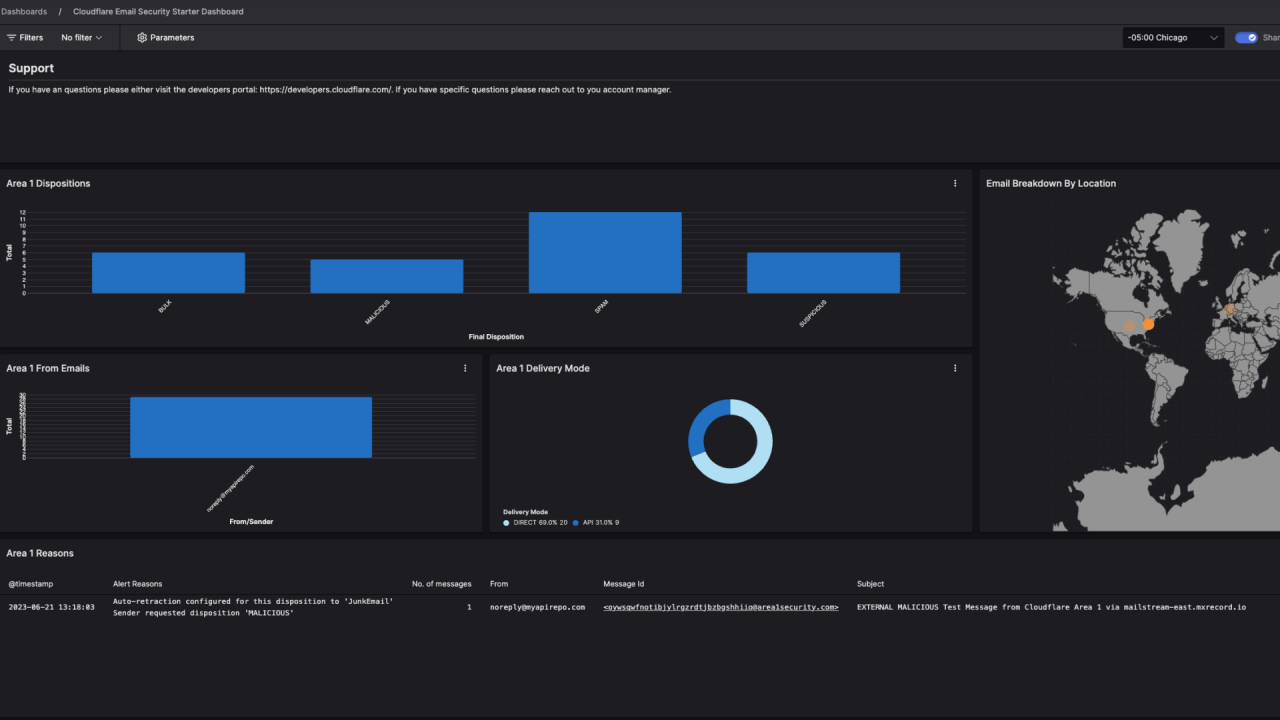Click the SPAM bar in Dispositions chart
Image resolution: width=1280 pixels, height=720 pixels.
tap(605, 253)
